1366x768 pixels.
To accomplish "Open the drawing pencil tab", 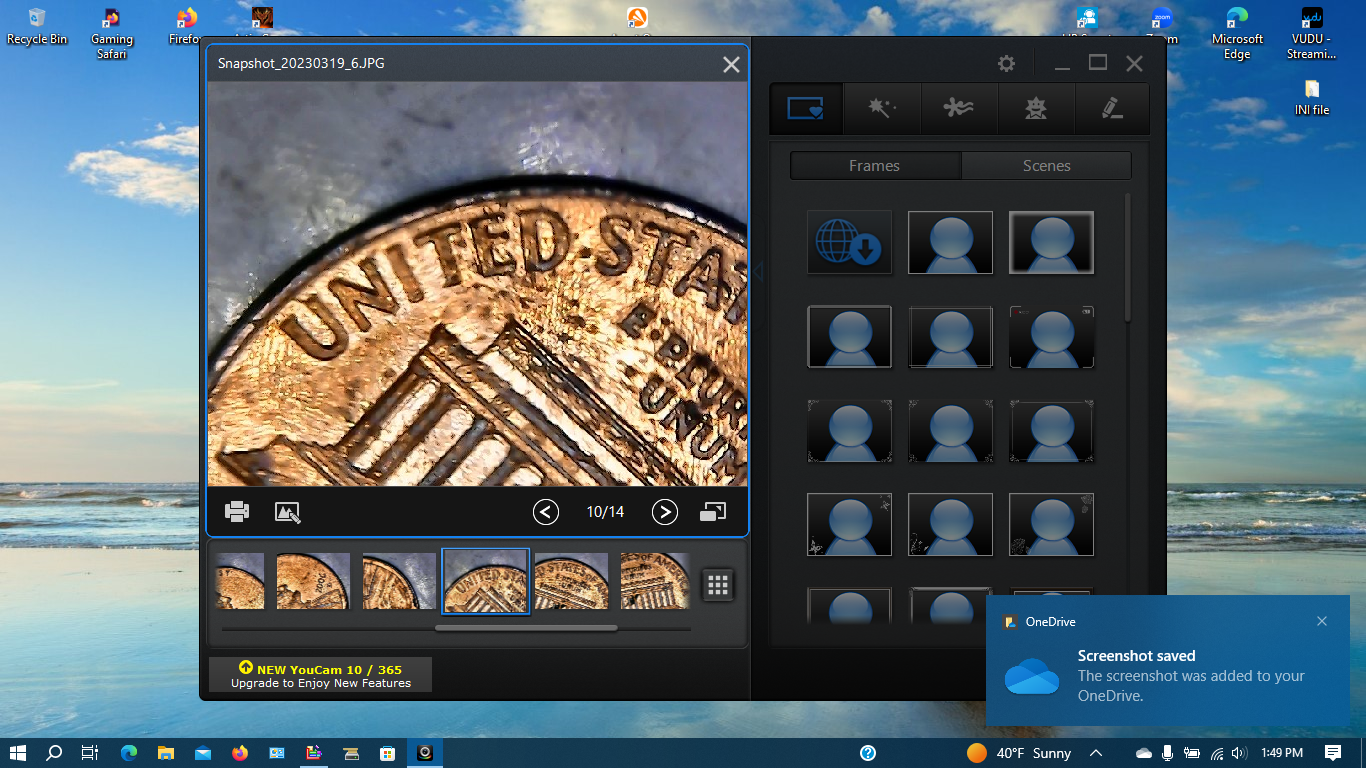I will 1112,108.
